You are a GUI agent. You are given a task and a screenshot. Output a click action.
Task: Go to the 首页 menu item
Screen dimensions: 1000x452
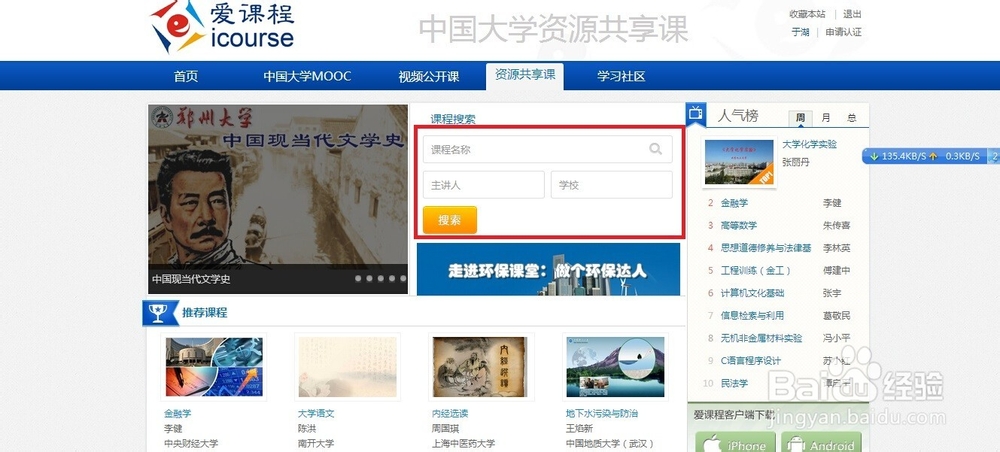coord(186,77)
